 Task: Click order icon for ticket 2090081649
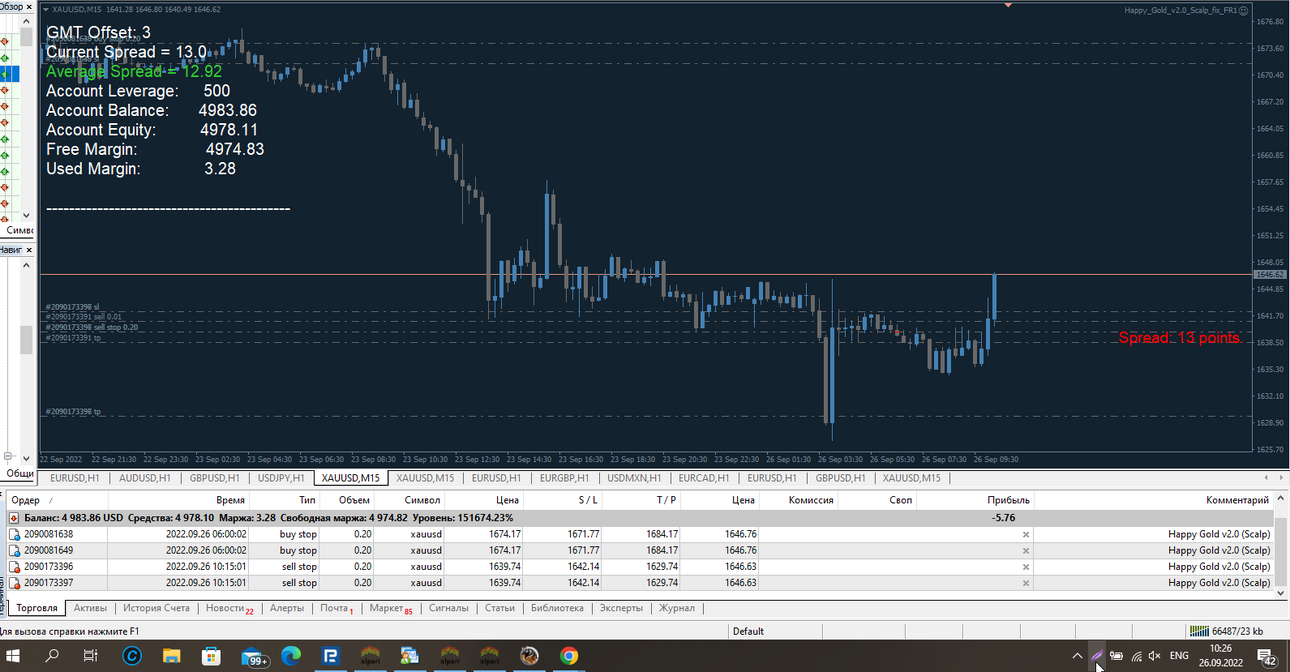click(x=14, y=550)
